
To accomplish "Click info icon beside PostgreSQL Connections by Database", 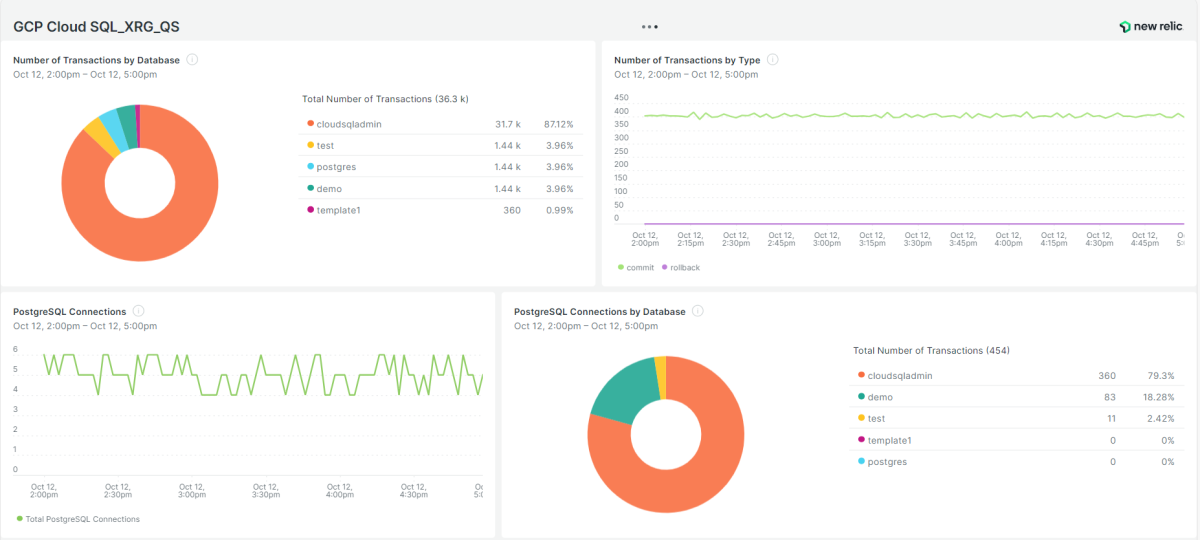I will [698, 311].
